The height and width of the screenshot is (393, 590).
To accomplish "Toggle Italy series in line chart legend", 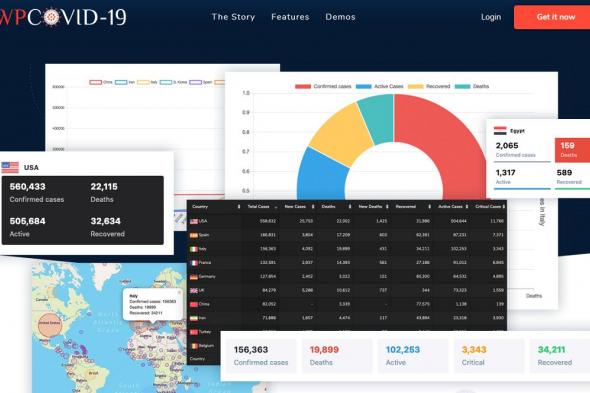I will (147, 82).
